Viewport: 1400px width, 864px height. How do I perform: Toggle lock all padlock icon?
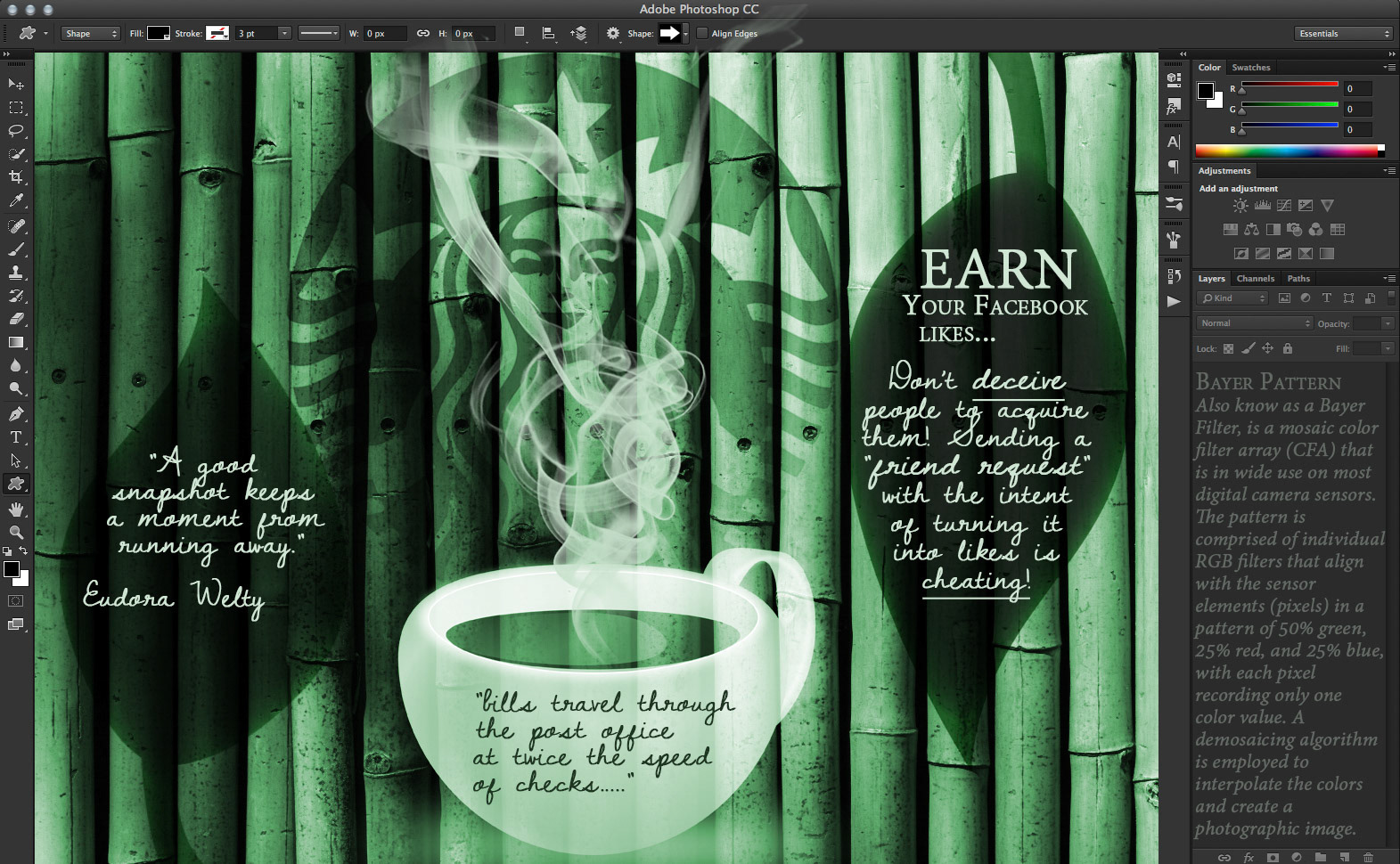(1287, 348)
